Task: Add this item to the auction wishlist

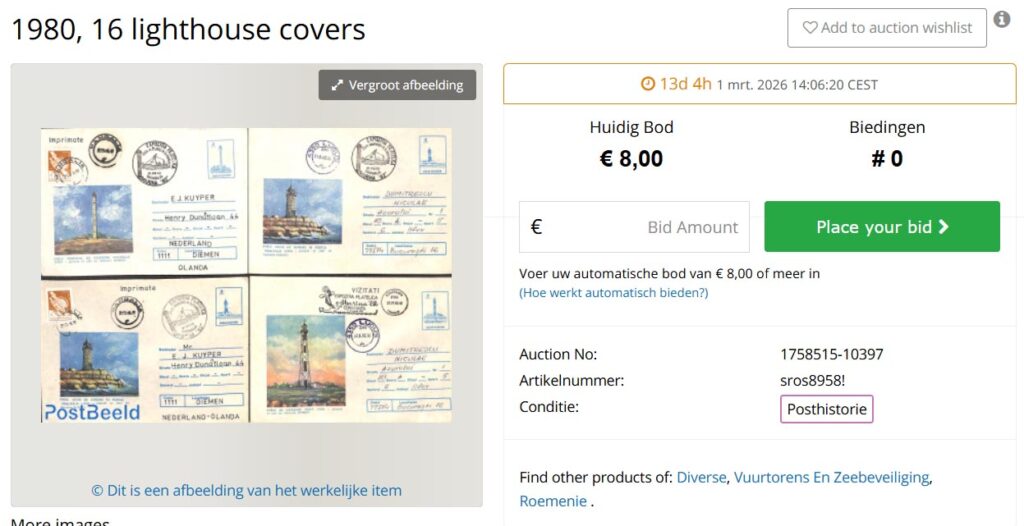Action: 886,28
